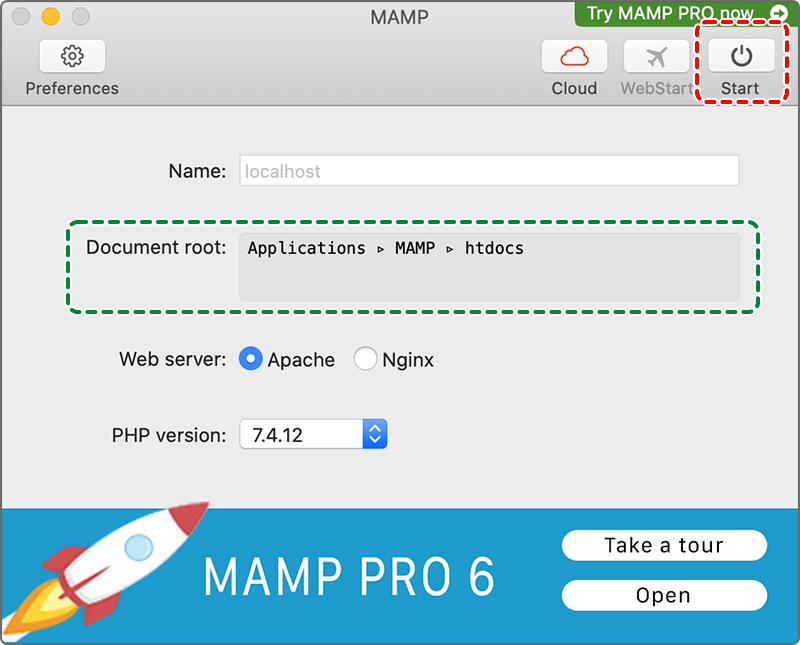Open MAMP Preferences via the gear icon

[71, 55]
